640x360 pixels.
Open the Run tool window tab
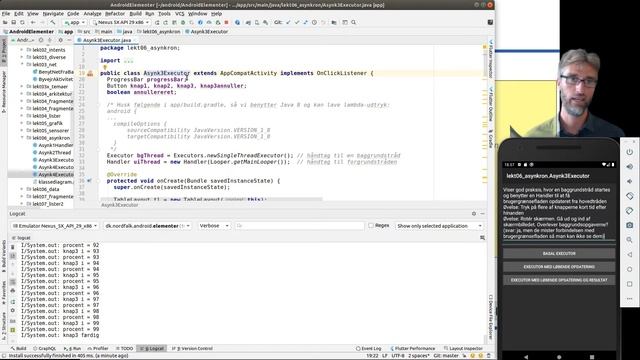click(x=73, y=349)
